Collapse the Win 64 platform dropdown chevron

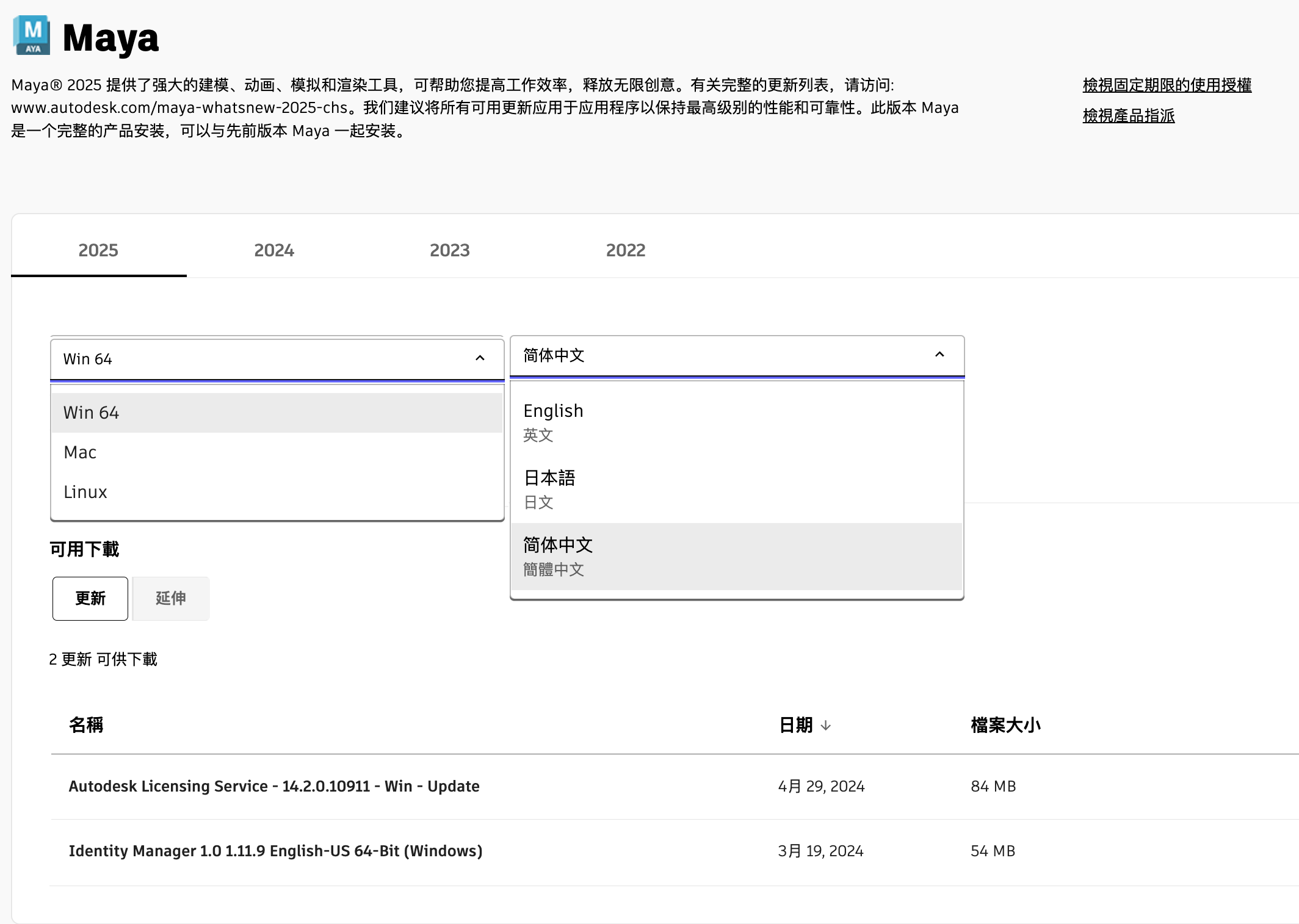pyautogui.click(x=480, y=359)
